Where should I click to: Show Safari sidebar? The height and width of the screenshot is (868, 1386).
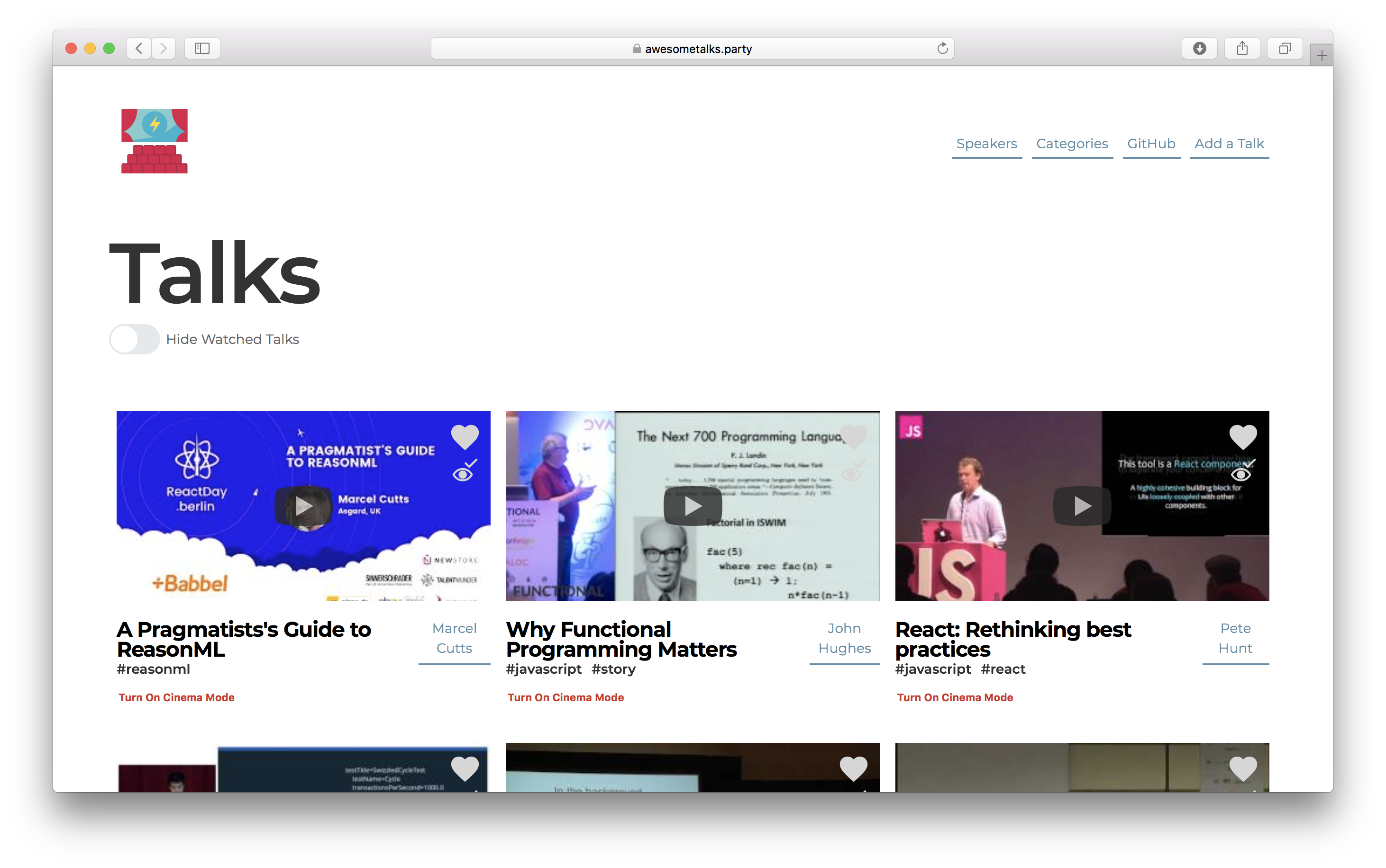tap(202, 48)
